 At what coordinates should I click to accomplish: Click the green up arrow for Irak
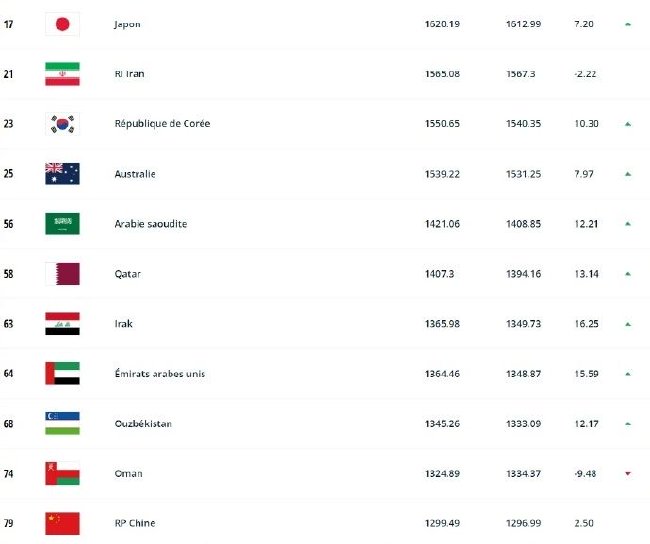[628, 324]
